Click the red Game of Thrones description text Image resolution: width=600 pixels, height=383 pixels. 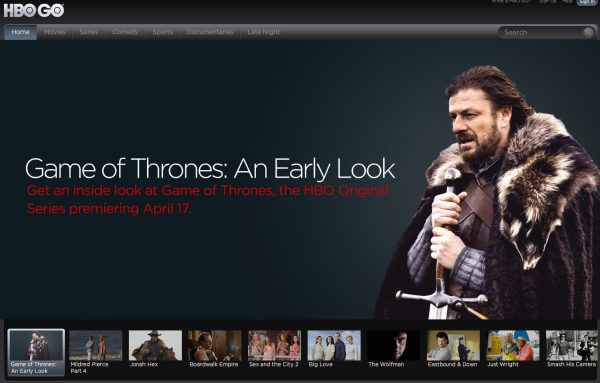tap(208, 200)
